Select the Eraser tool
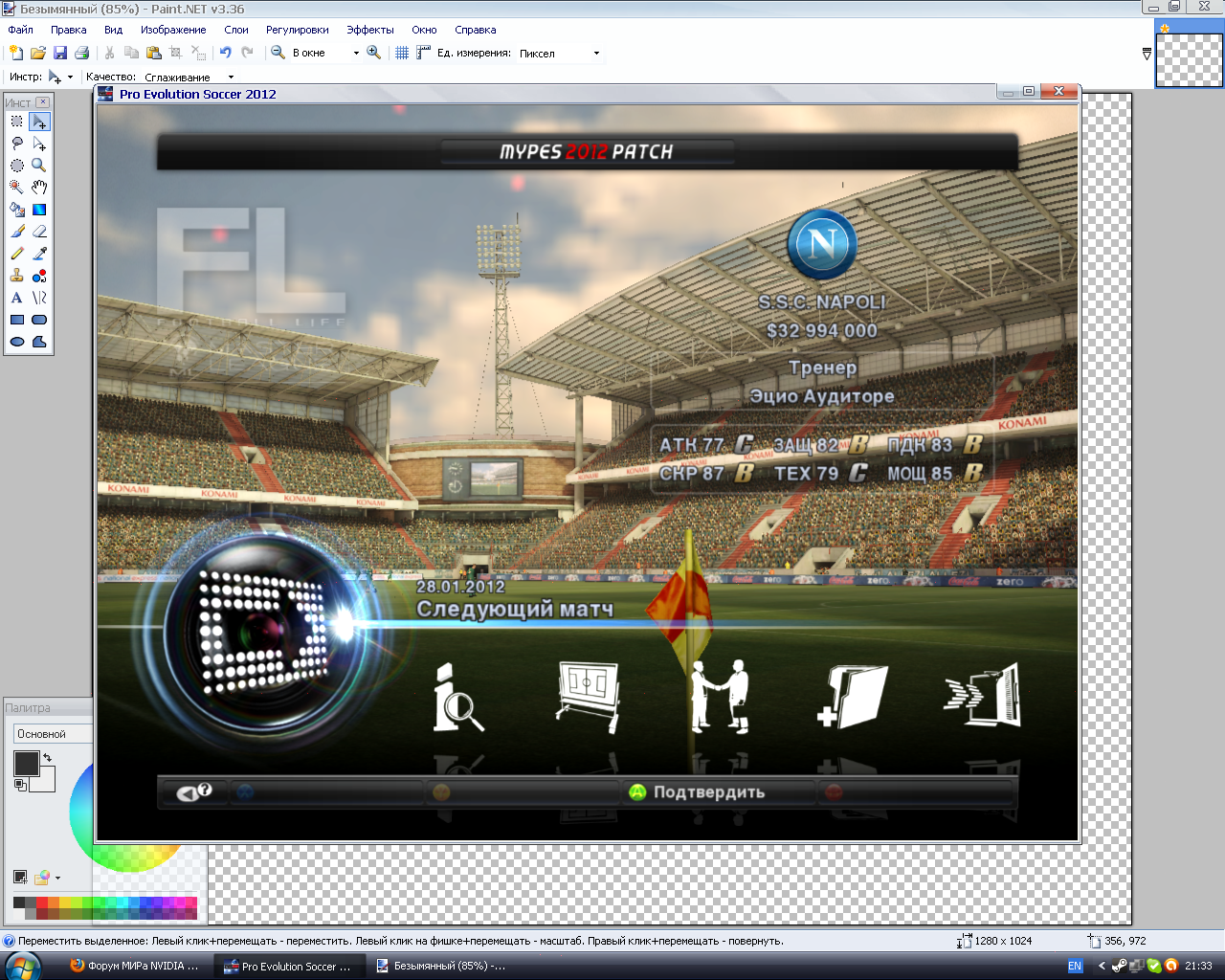Image resolution: width=1225 pixels, height=980 pixels. tap(39, 232)
